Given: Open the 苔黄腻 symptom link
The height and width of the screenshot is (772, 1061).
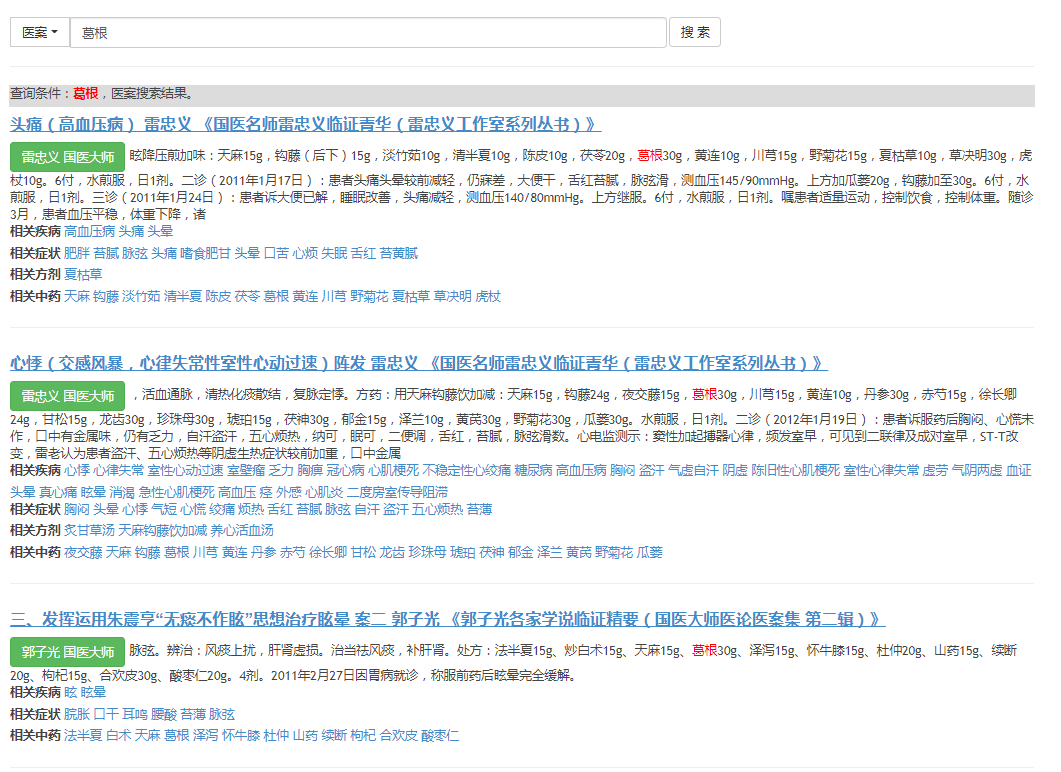Looking at the screenshot, I should [x=399, y=253].
